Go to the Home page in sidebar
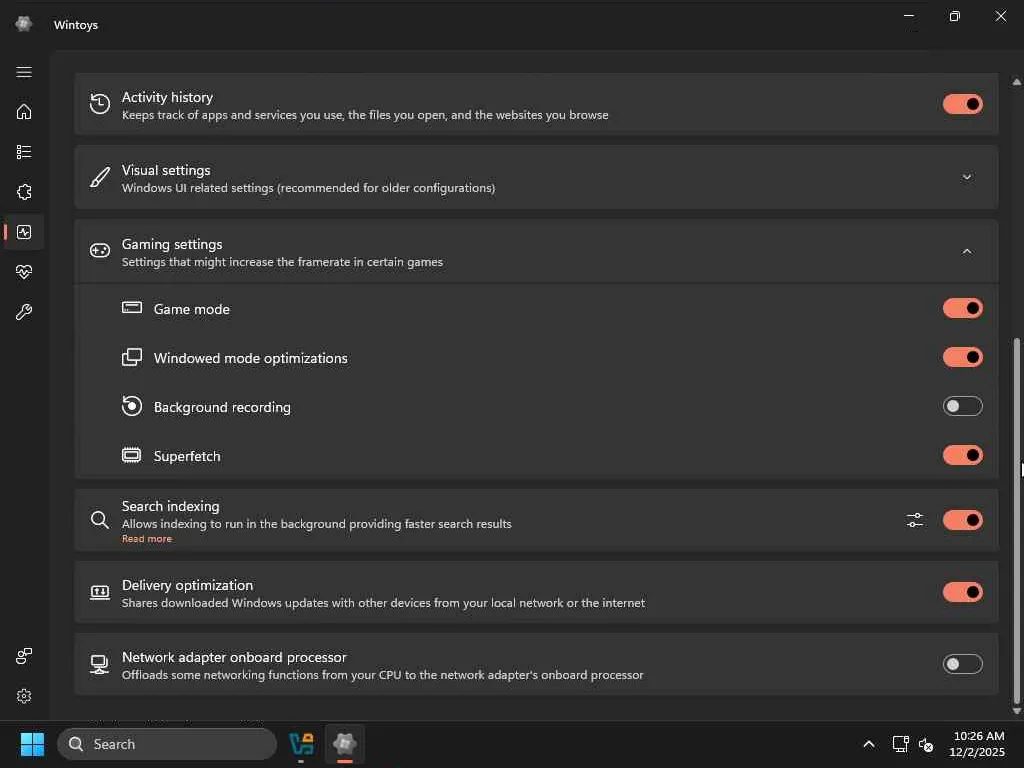The height and width of the screenshot is (768, 1024). click(24, 112)
